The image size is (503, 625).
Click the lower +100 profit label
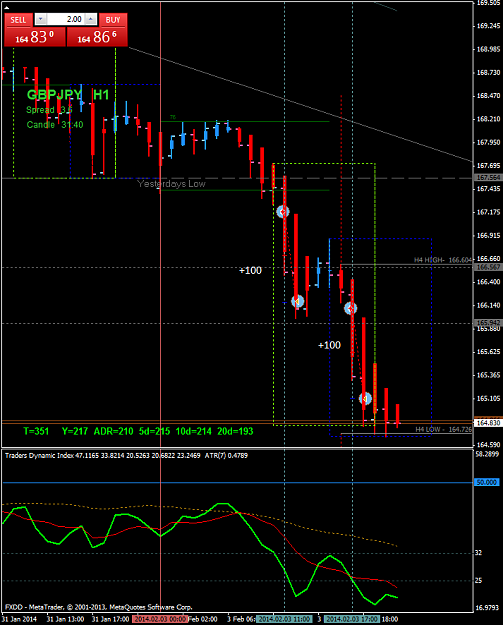tap(329, 345)
